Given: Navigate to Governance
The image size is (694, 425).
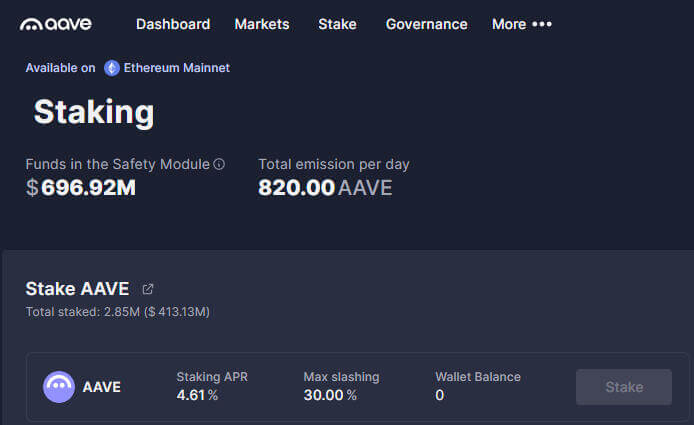Looking at the screenshot, I should pos(426,24).
